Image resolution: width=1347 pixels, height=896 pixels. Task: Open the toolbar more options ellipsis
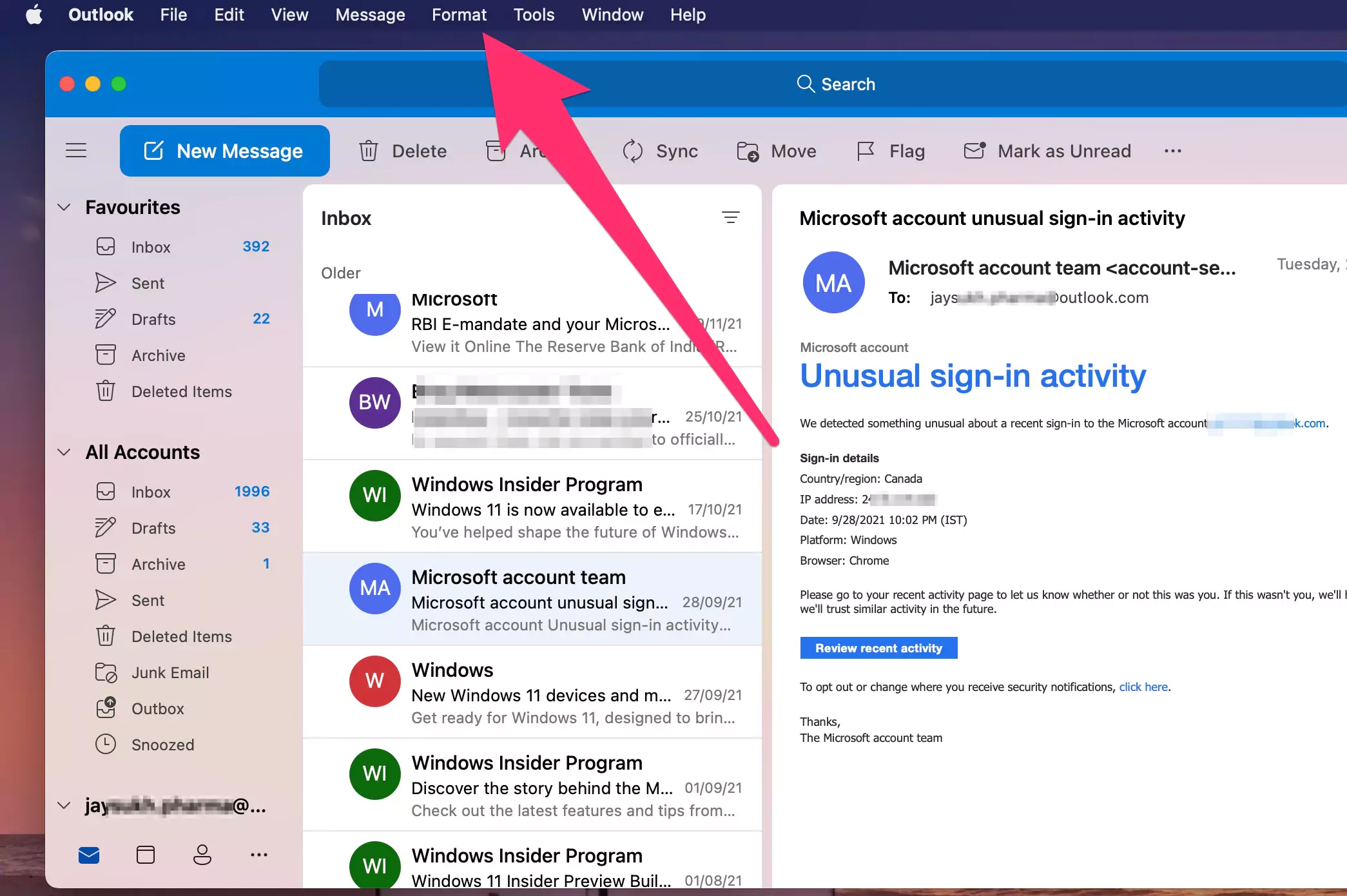(1173, 151)
